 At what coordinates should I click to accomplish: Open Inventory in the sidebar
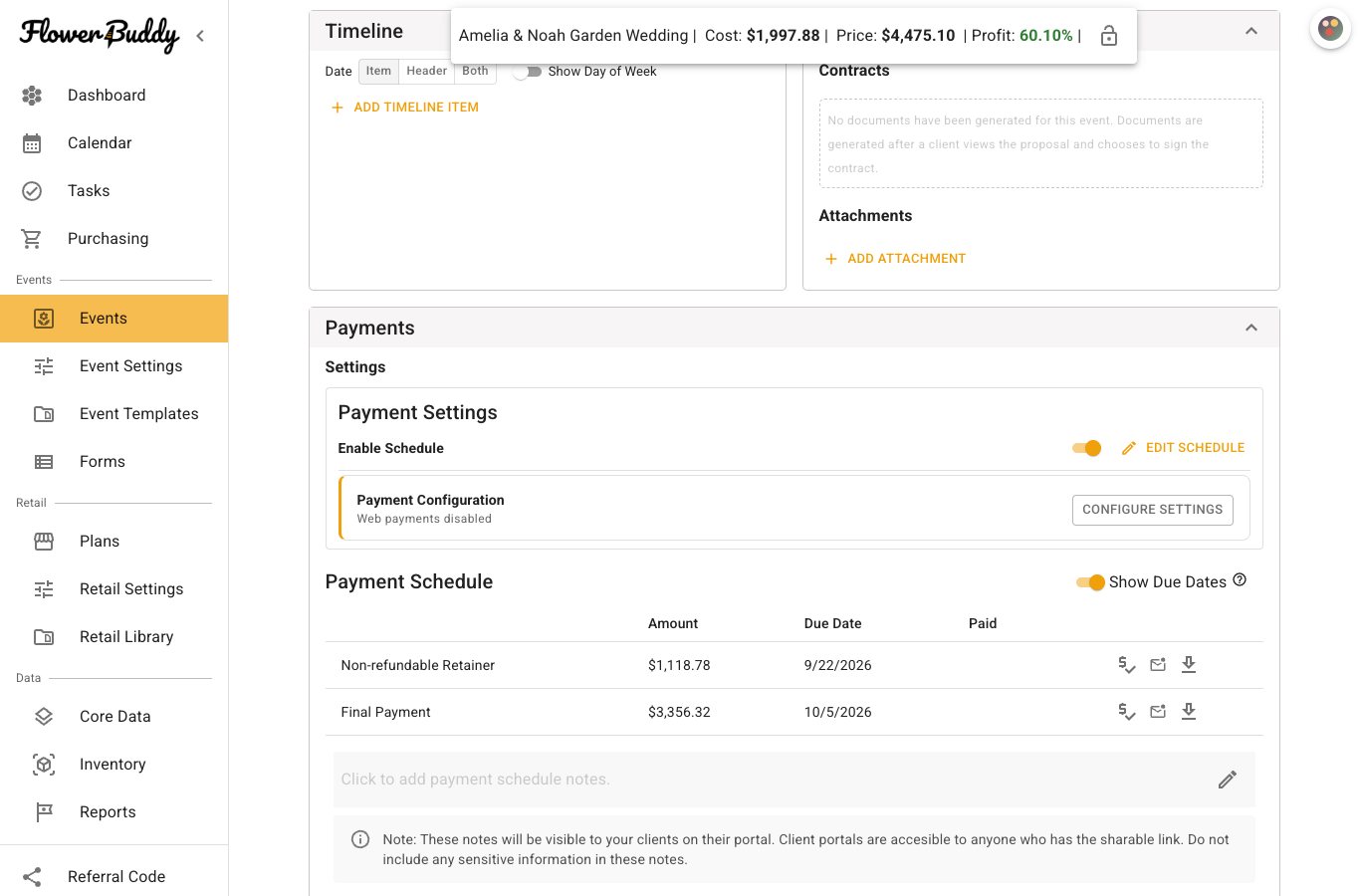114,765
